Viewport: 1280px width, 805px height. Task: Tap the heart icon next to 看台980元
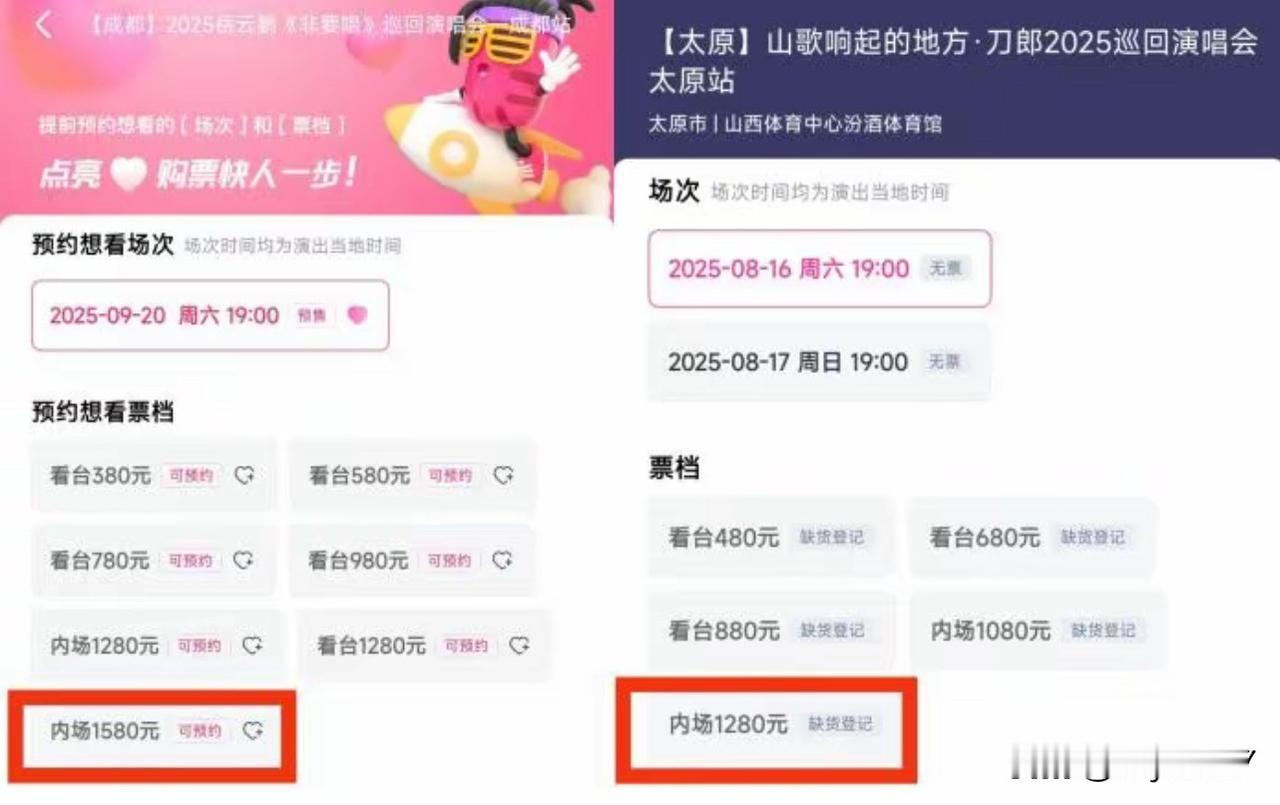tap(503, 561)
